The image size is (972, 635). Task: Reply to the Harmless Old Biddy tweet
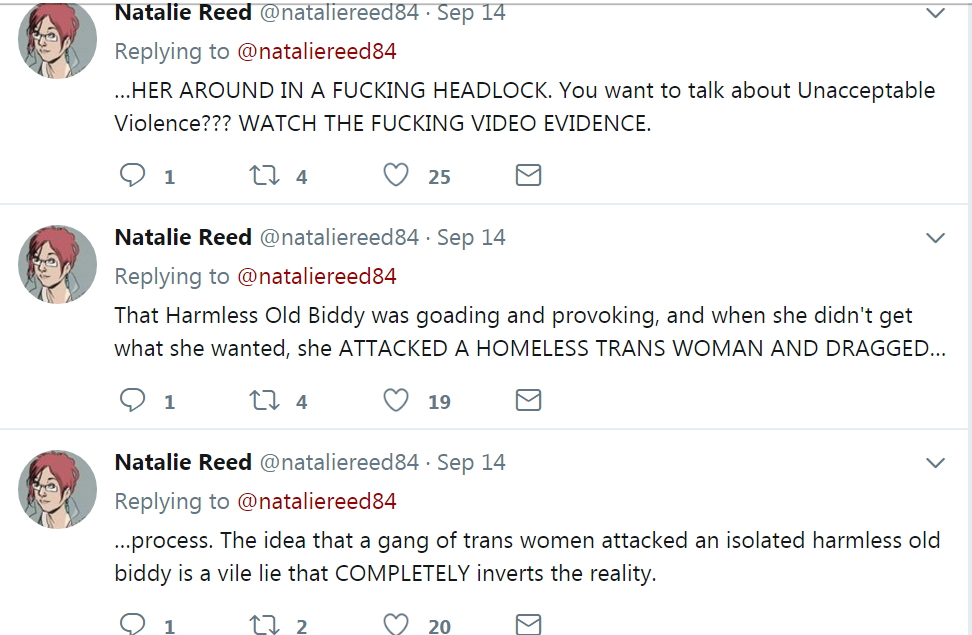133,401
